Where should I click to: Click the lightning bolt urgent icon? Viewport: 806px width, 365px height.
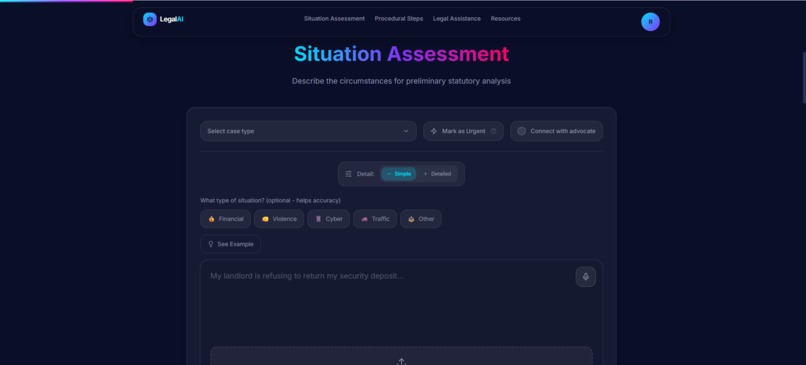coord(434,131)
